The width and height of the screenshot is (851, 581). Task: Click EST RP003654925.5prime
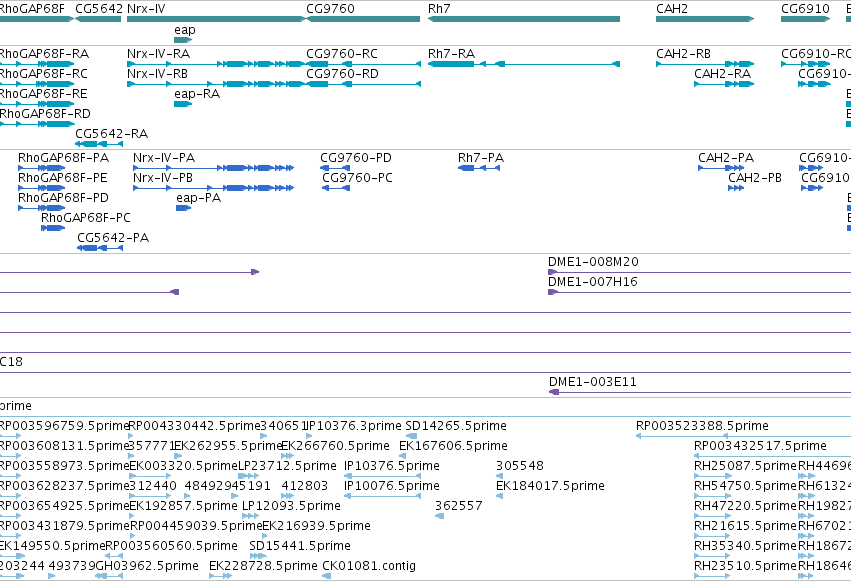click(x=64, y=506)
